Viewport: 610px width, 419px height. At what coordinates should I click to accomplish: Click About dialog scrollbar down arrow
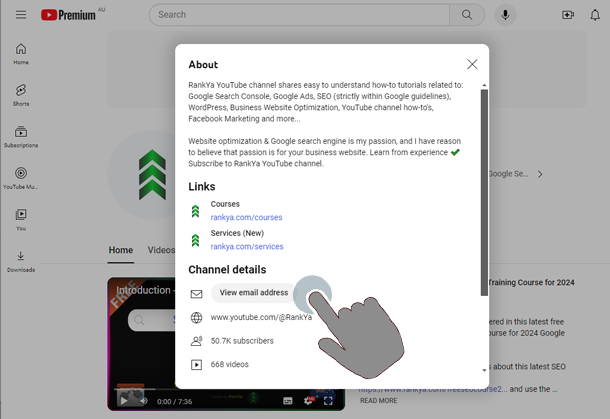pyautogui.click(x=484, y=370)
